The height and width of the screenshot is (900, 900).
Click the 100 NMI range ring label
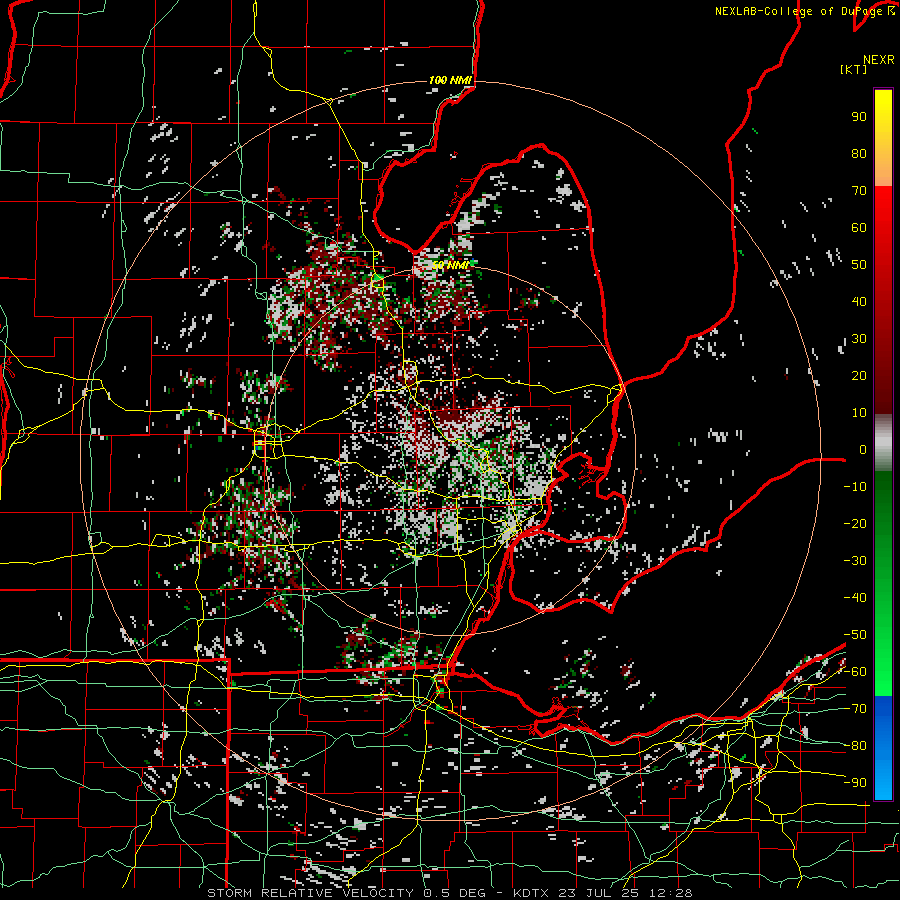point(450,80)
